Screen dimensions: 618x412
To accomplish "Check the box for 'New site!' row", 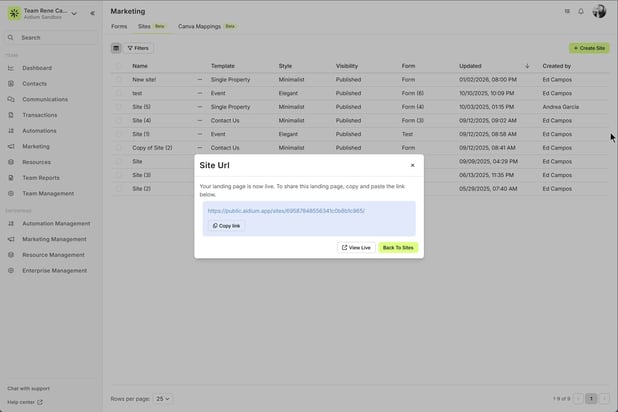I will click(x=118, y=79).
